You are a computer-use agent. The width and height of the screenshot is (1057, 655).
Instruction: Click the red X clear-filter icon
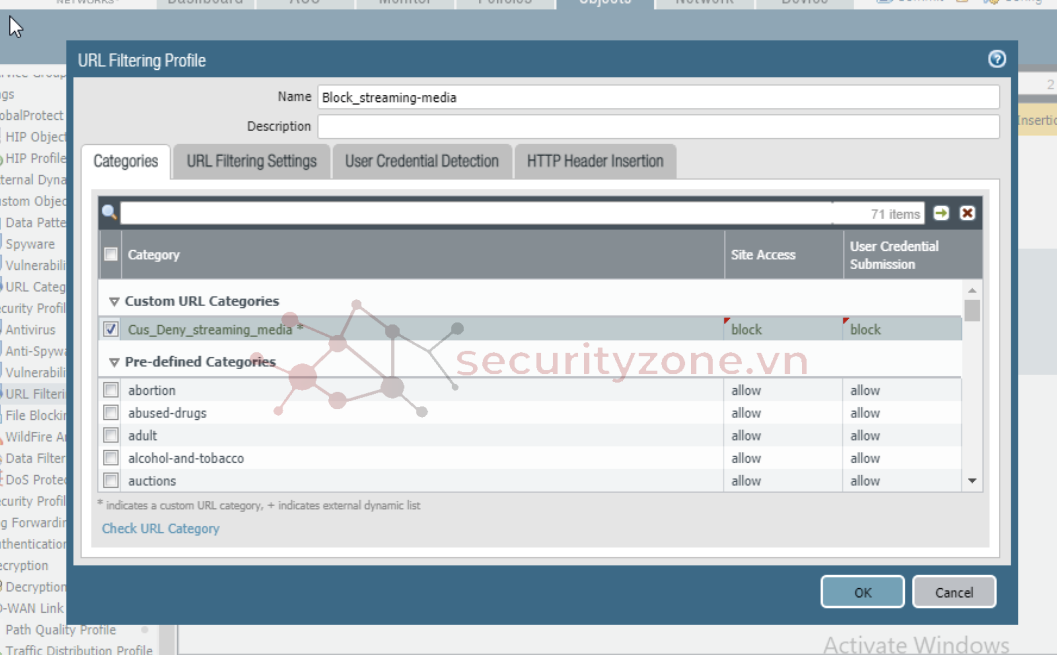pyautogui.click(x=967, y=213)
